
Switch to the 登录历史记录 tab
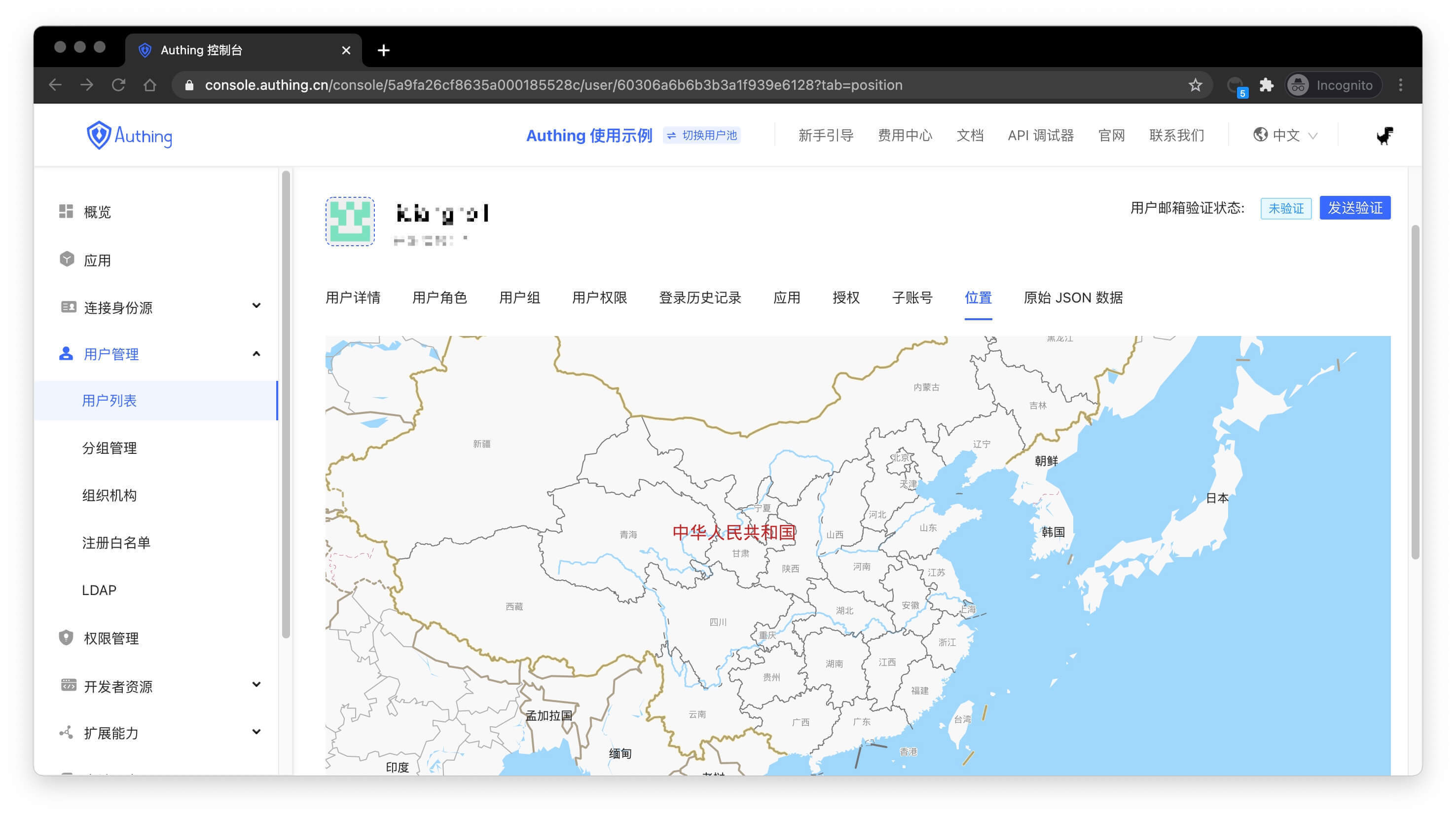(x=700, y=298)
